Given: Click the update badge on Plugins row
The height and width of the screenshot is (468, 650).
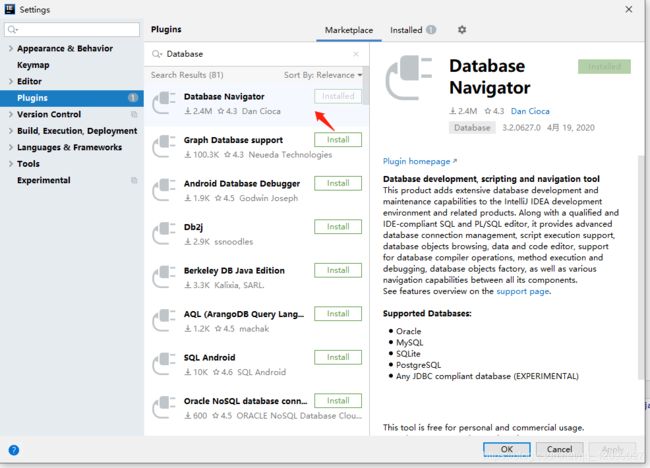Looking at the screenshot, I should (x=133, y=98).
